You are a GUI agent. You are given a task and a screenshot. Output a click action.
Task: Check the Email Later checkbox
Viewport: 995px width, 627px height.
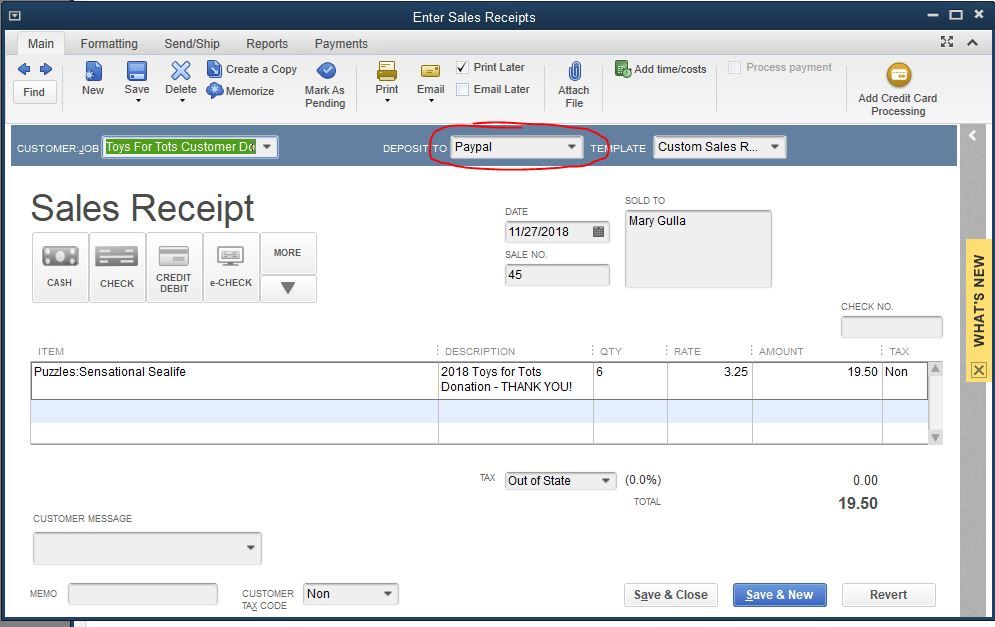click(463, 89)
